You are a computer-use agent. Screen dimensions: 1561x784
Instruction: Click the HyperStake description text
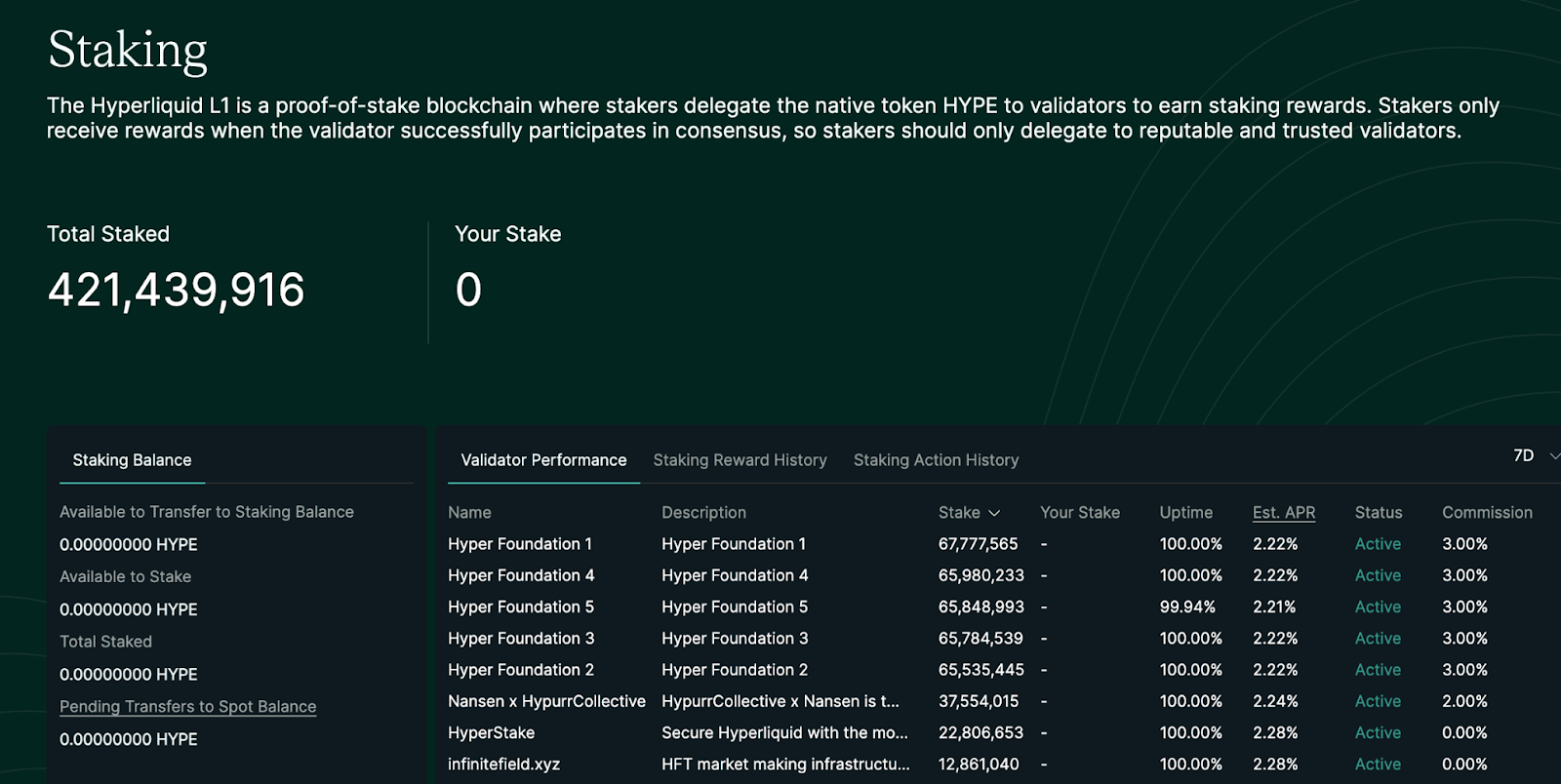pyautogui.click(x=784, y=733)
